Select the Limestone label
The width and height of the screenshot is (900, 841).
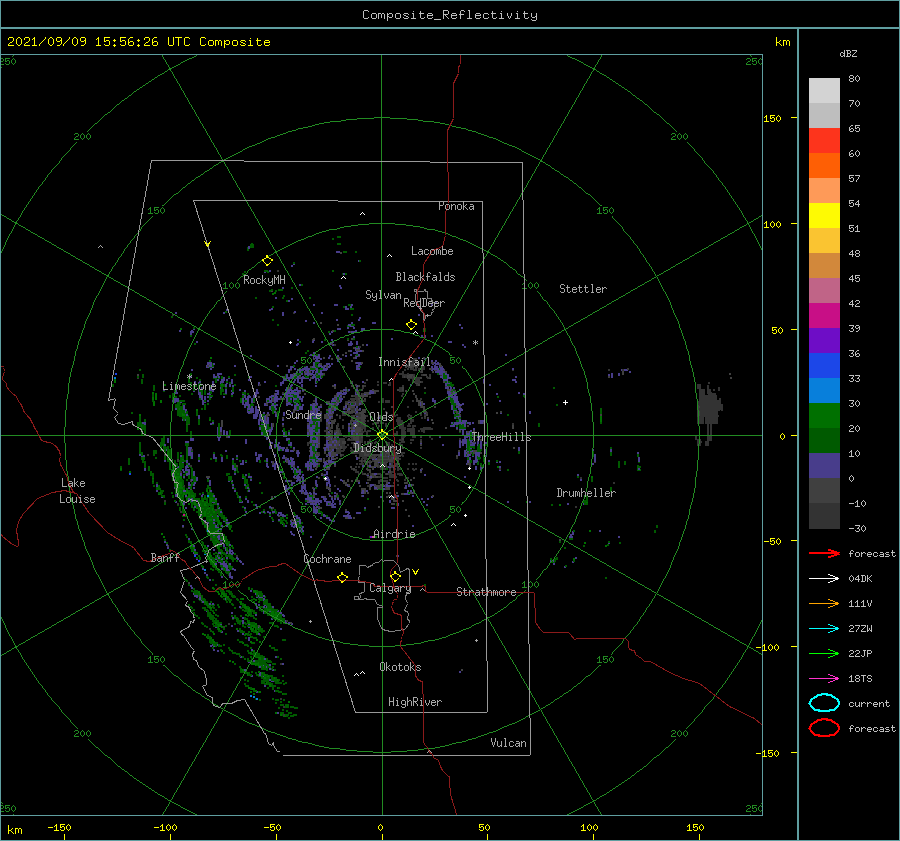189,386
